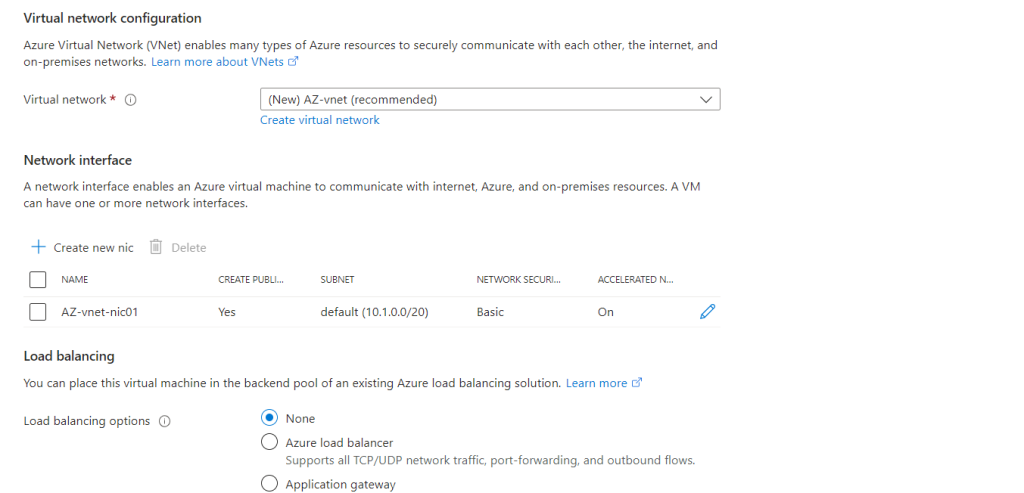The width and height of the screenshot is (1024, 493).
Task: Click info icon next to Virtual network label
Action: click(x=131, y=100)
